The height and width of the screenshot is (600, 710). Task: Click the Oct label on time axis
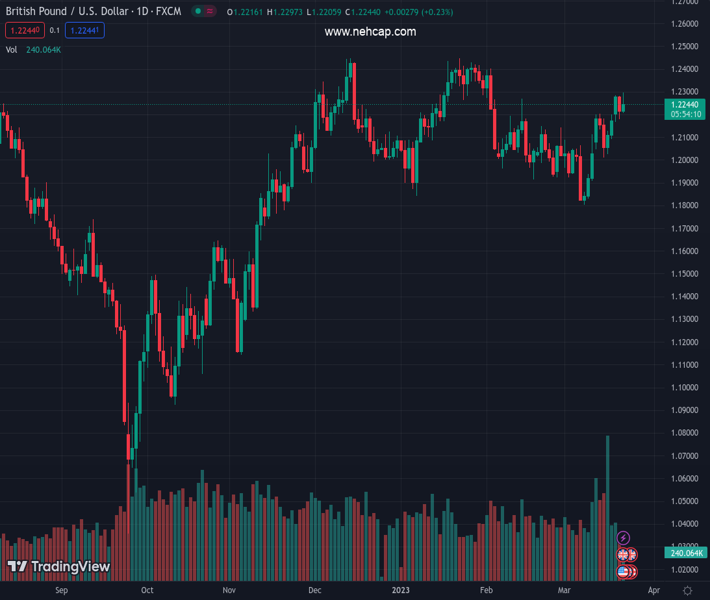point(146,591)
